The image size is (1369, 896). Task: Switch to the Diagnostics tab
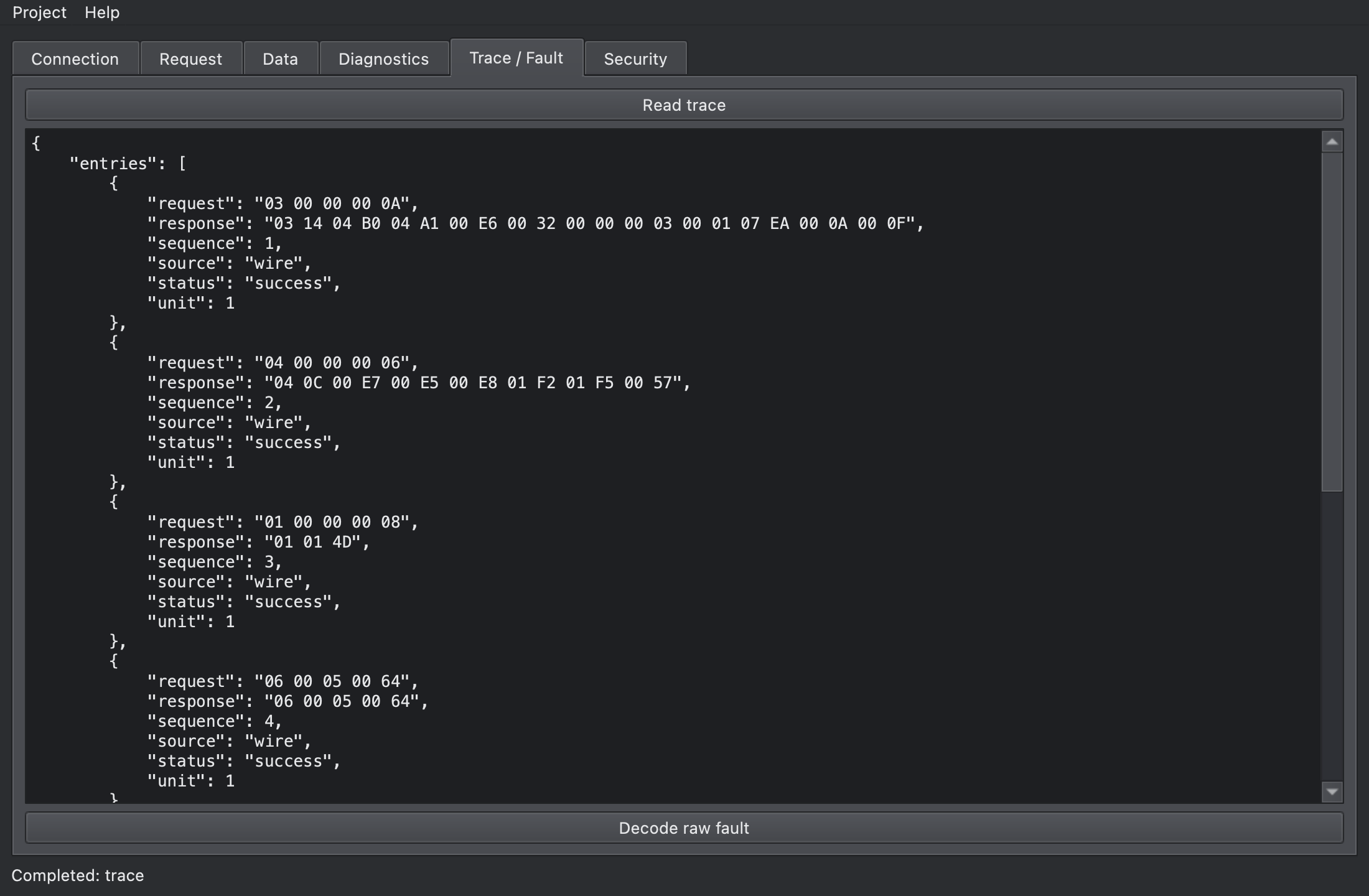384,59
